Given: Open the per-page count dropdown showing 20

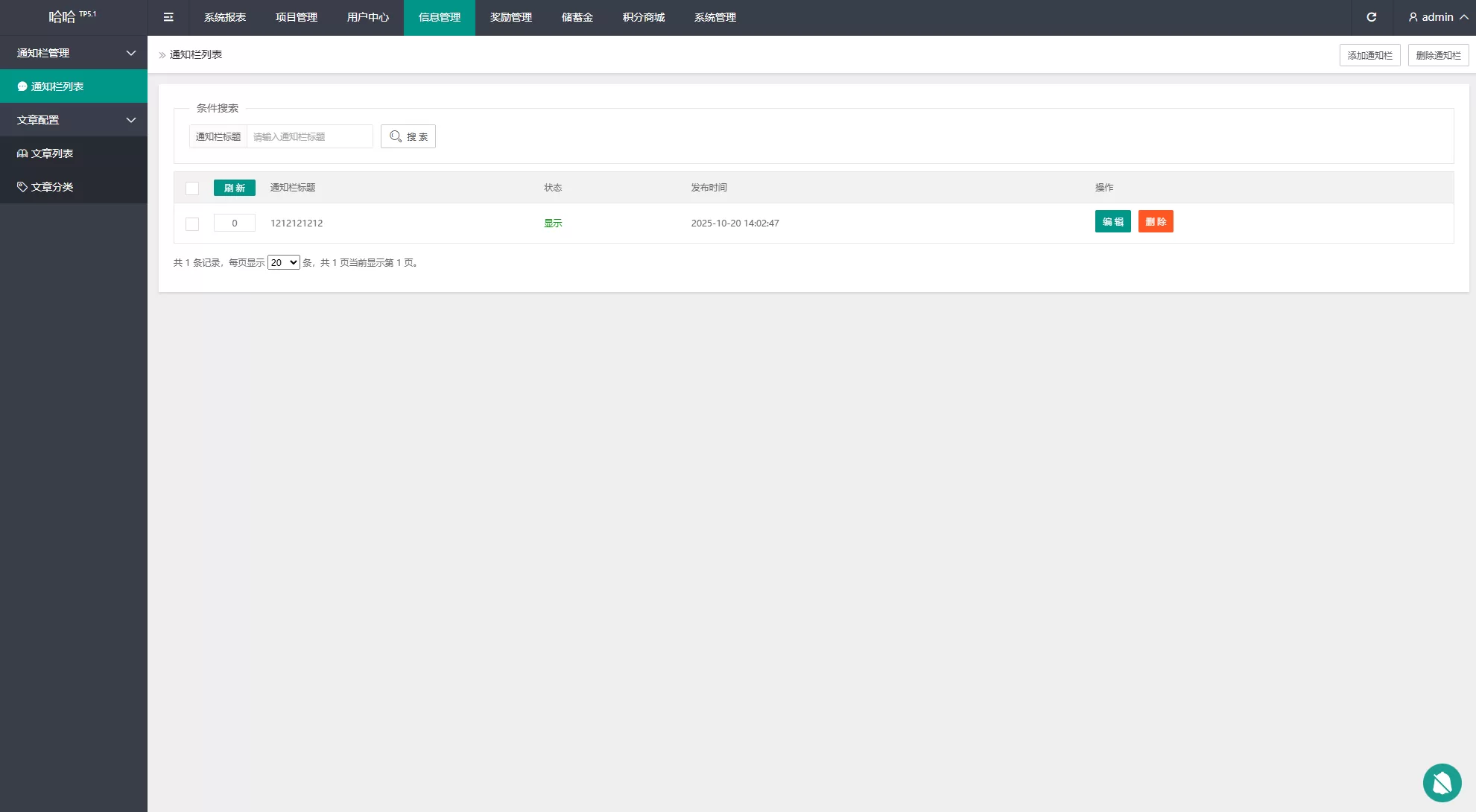Looking at the screenshot, I should coord(283,262).
